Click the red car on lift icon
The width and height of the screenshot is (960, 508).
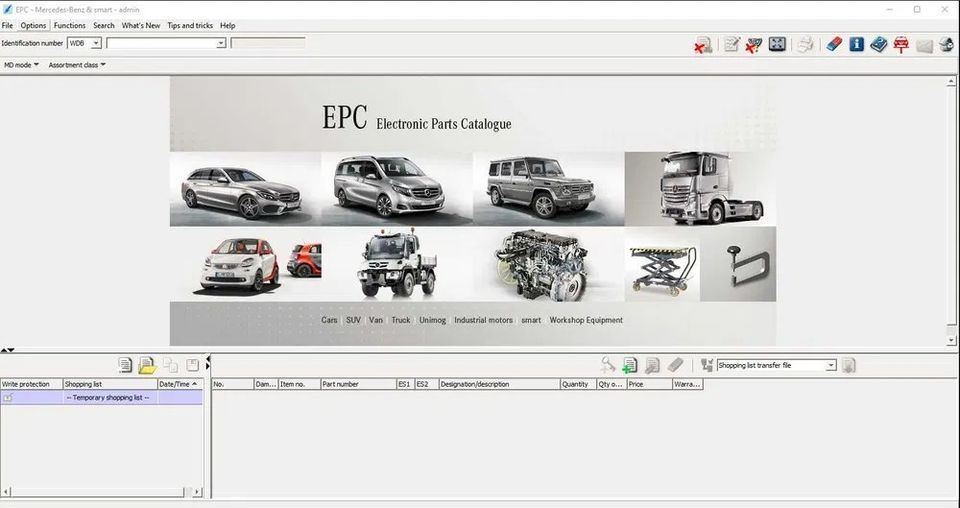[901, 44]
